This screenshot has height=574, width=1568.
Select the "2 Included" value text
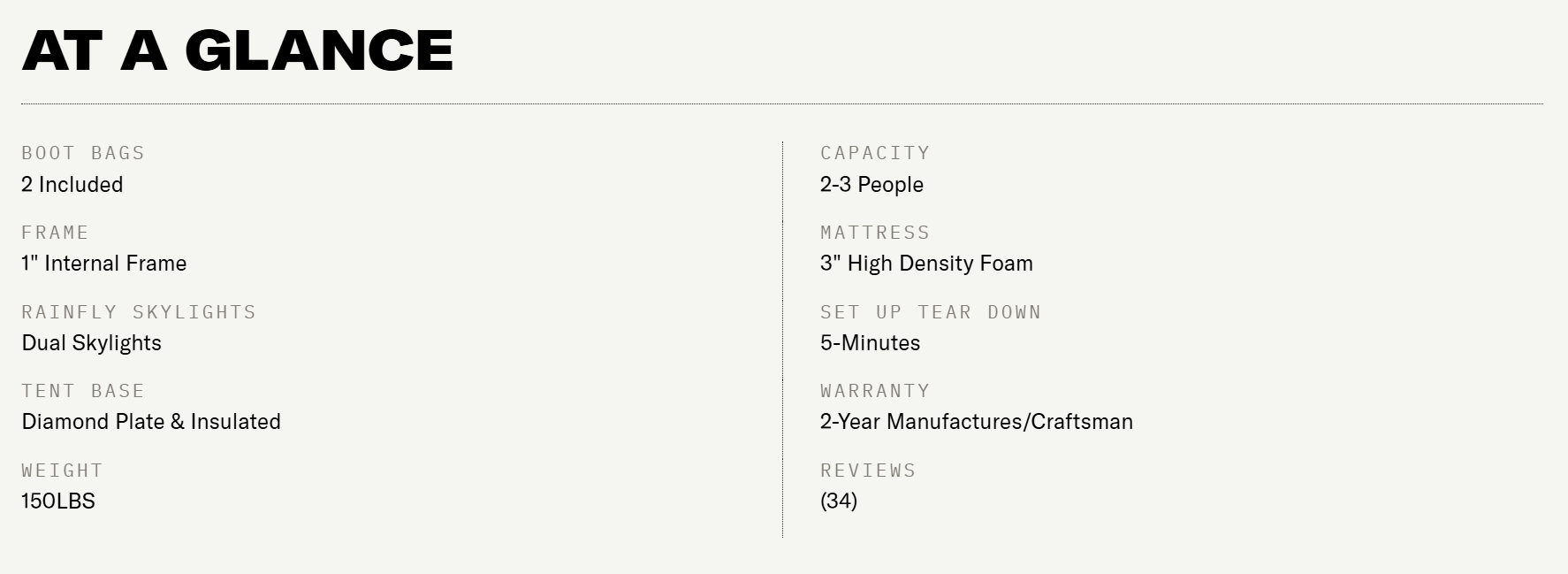point(72,185)
